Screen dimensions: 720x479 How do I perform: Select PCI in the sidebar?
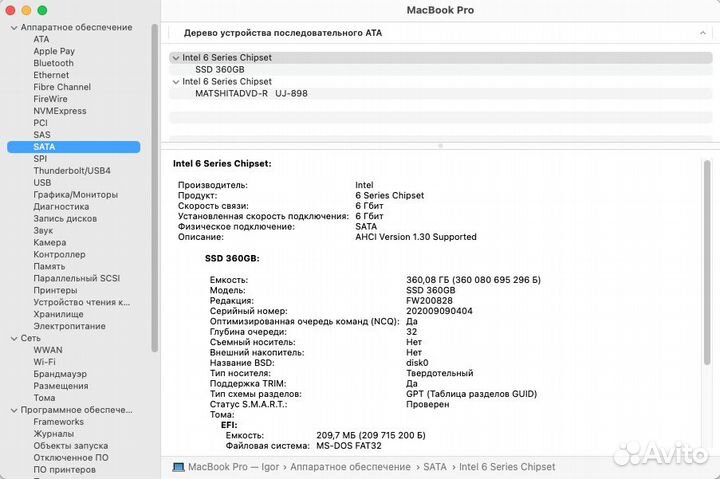tap(40, 123)
